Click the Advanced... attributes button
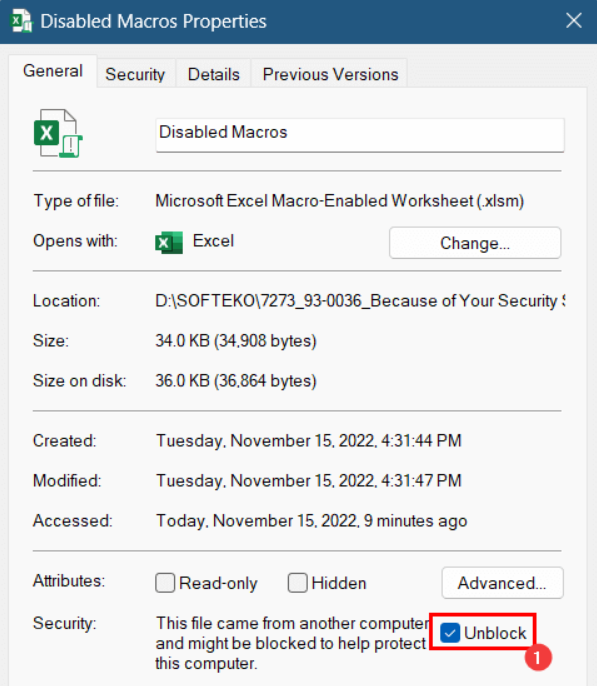 pos(503,583)
